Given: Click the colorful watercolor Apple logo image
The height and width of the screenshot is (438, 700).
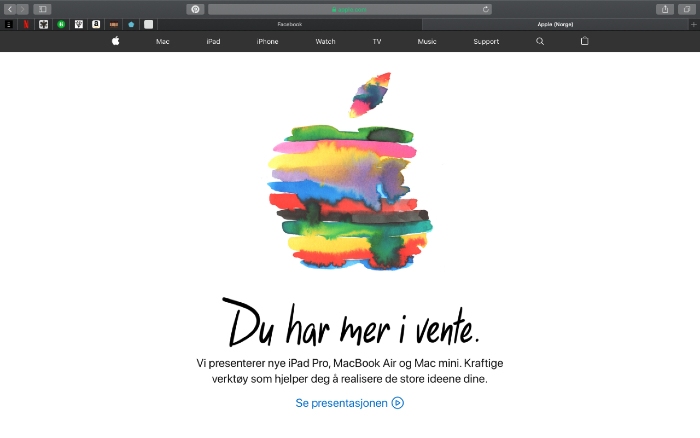Looking at the screenshot, I should [350, 171].
